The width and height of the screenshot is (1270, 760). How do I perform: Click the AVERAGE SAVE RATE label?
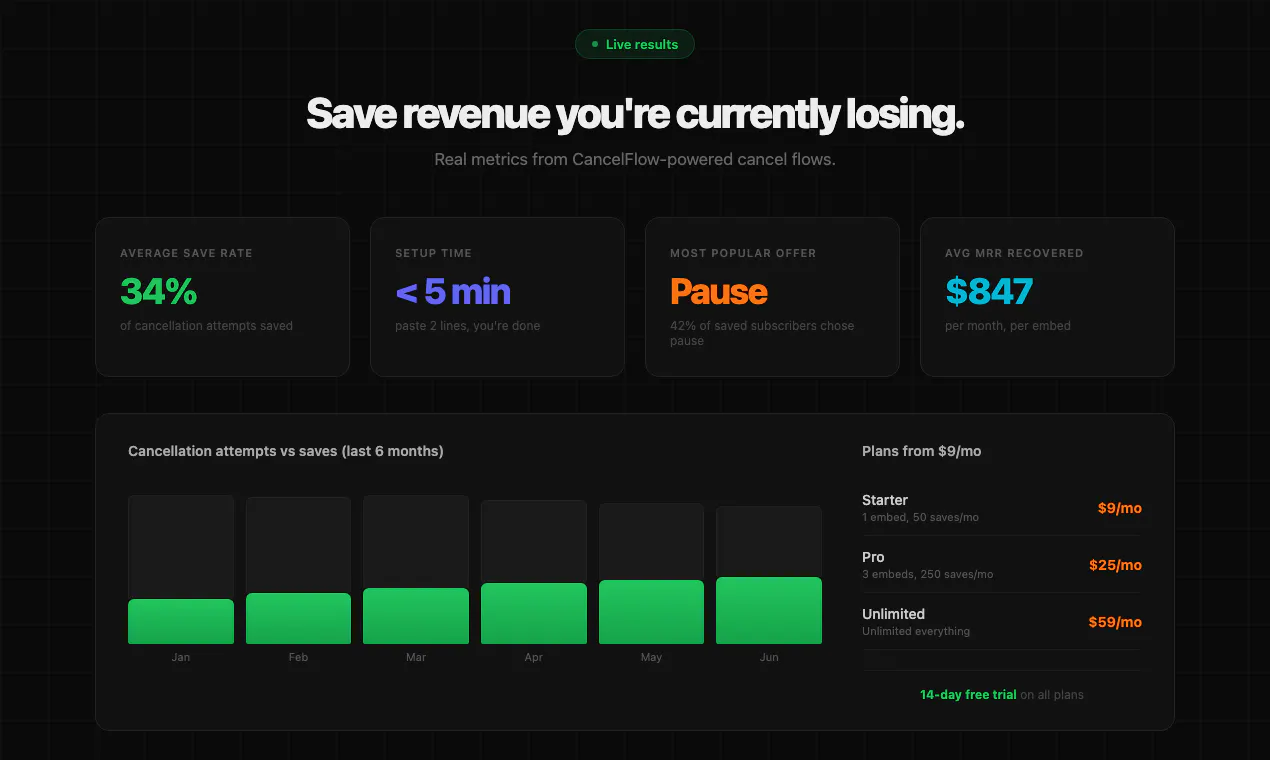click(186, 253)
